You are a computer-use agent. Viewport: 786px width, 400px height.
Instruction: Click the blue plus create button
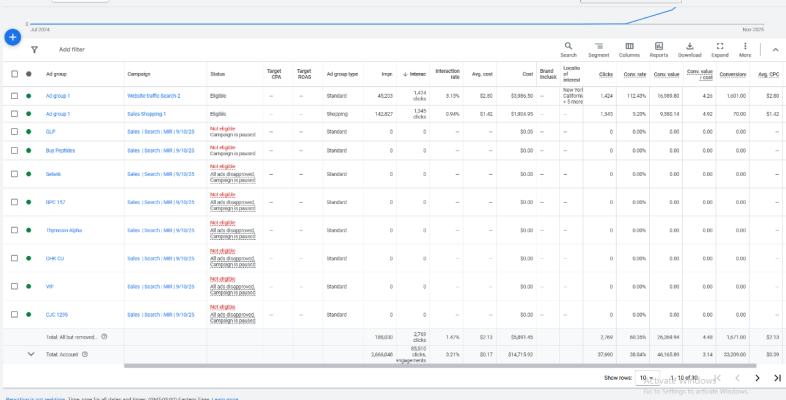tap(13, 37)
